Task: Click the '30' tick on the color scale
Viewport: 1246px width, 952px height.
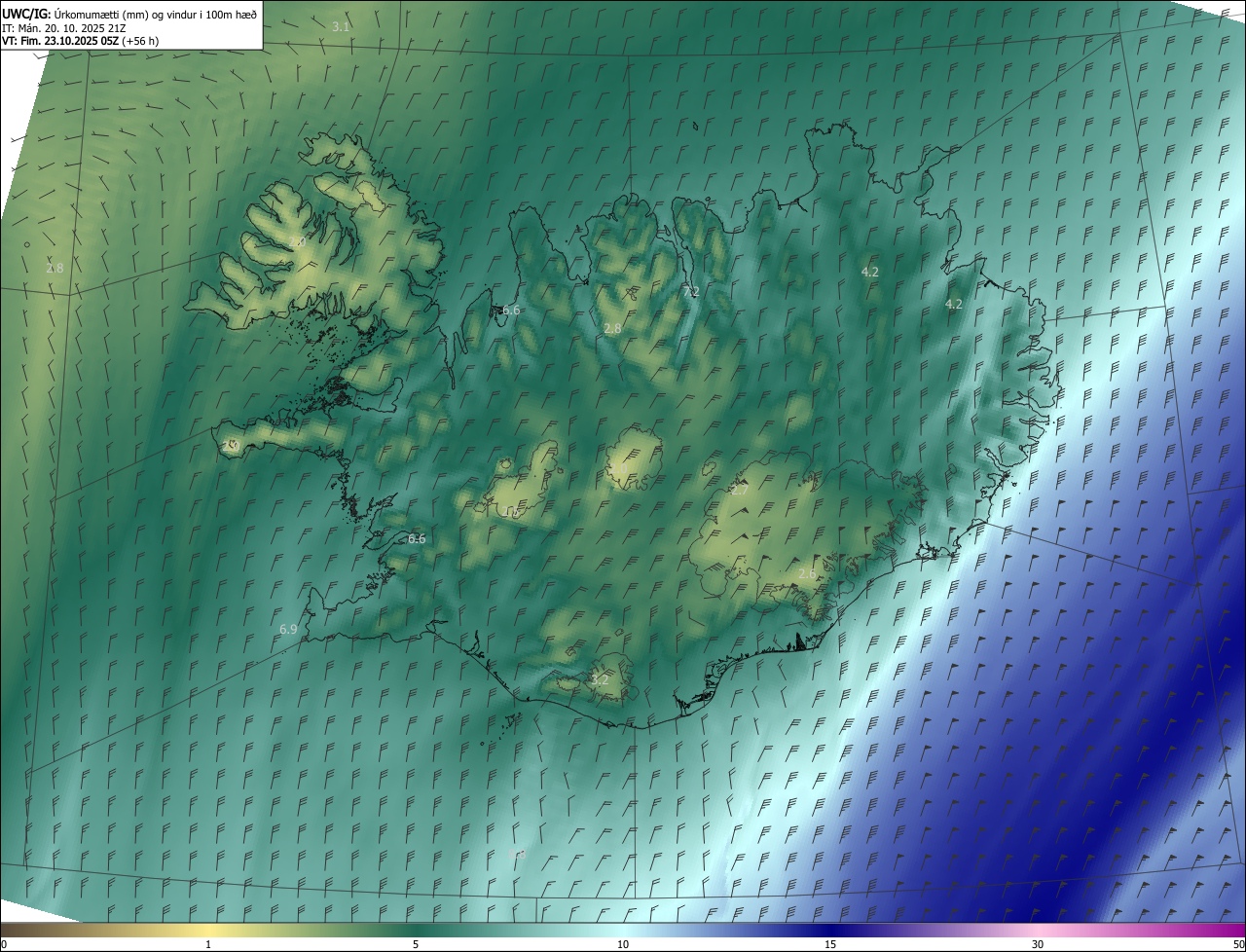Action: click(x=1038, y=945)
